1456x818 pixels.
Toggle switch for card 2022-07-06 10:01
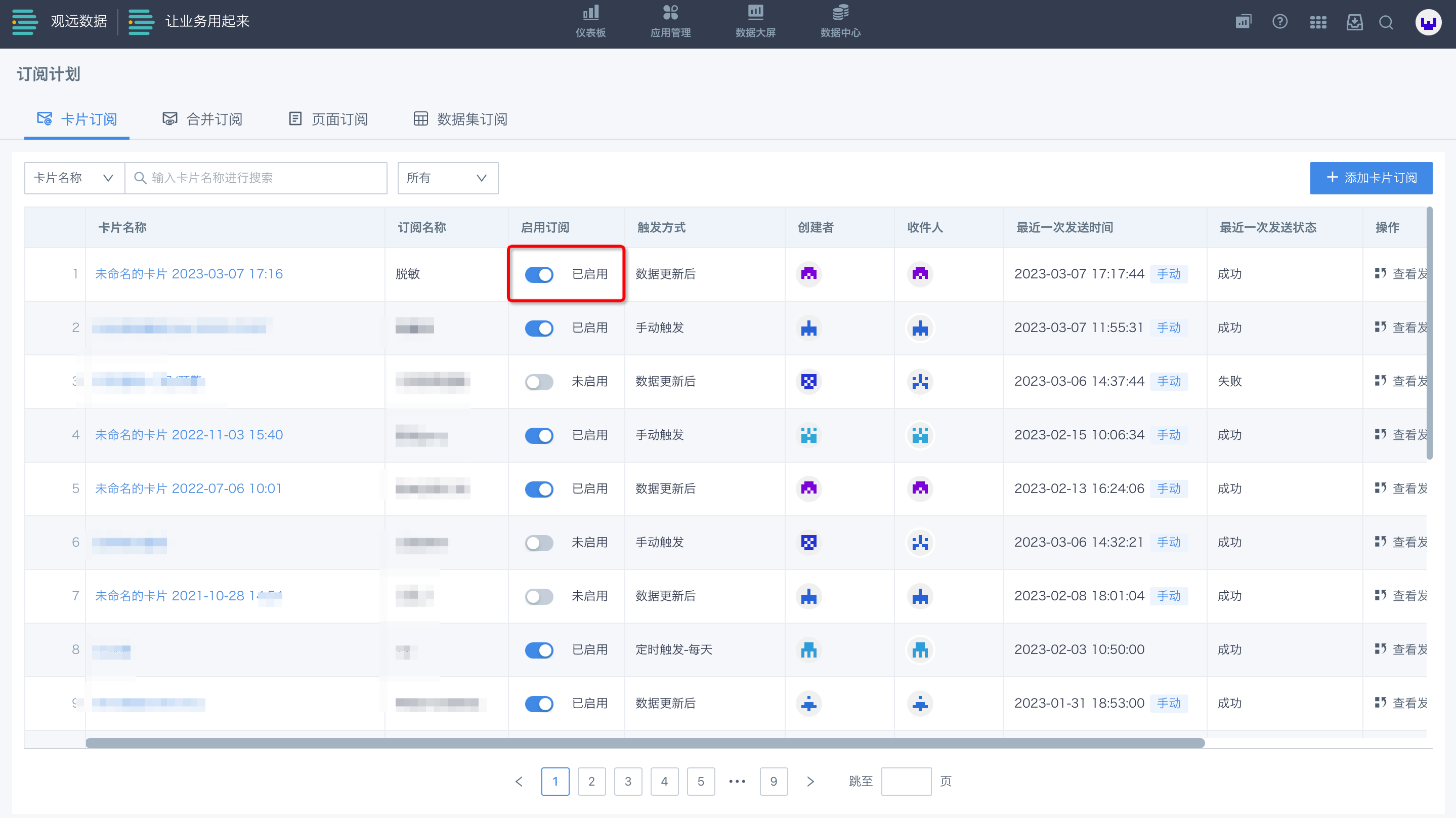point(539,489)
